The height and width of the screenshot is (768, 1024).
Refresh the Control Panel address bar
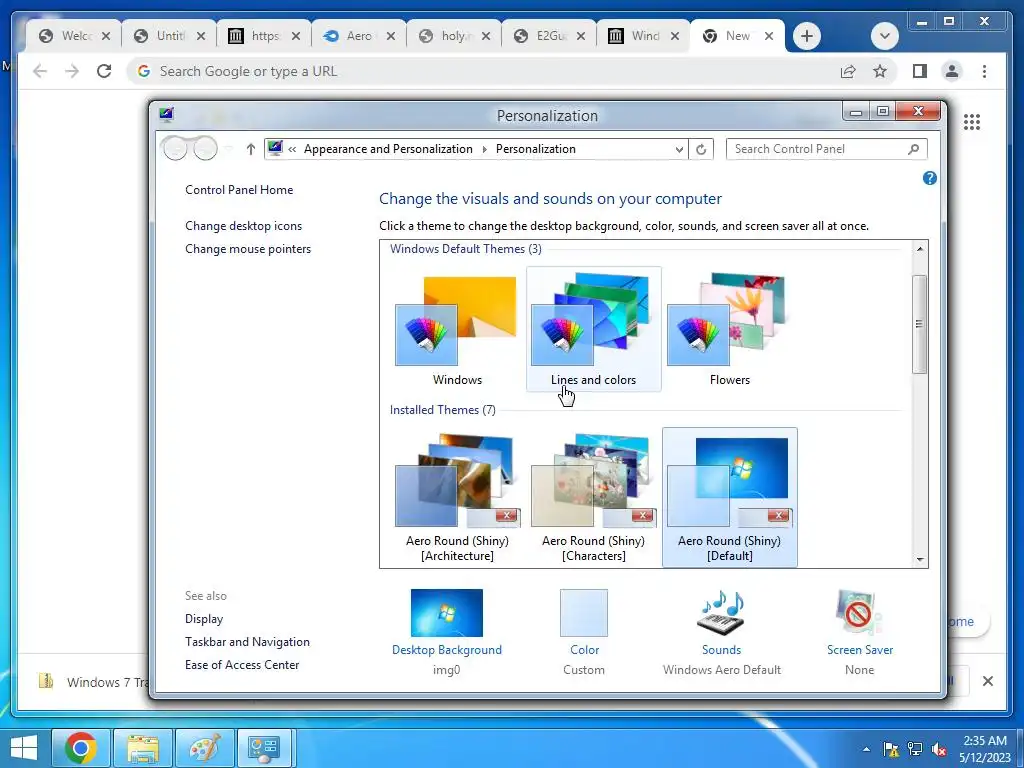701,149
